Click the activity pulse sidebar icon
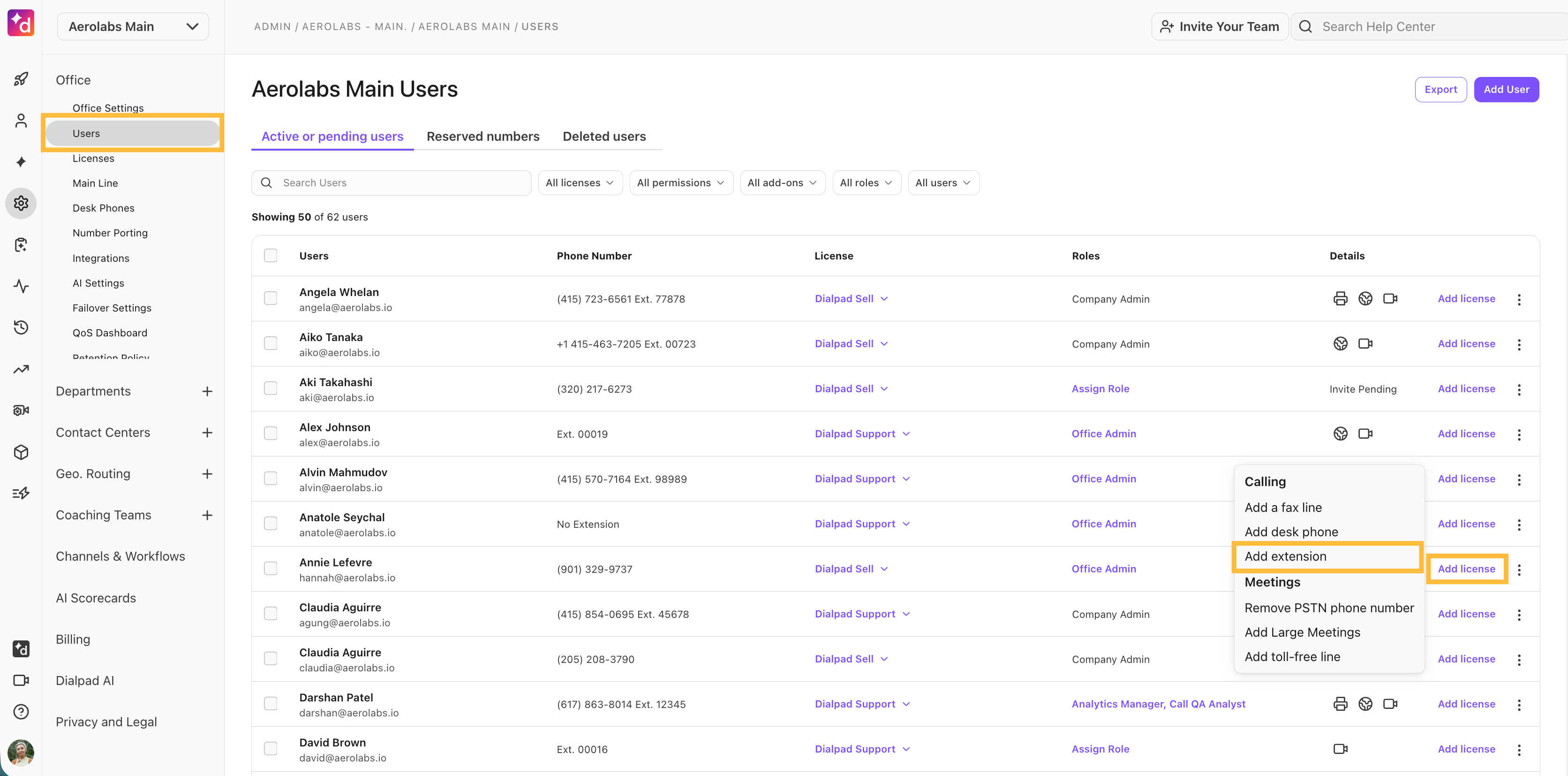Viewport: 1568px width, 776px height. (x=21, y=286)
